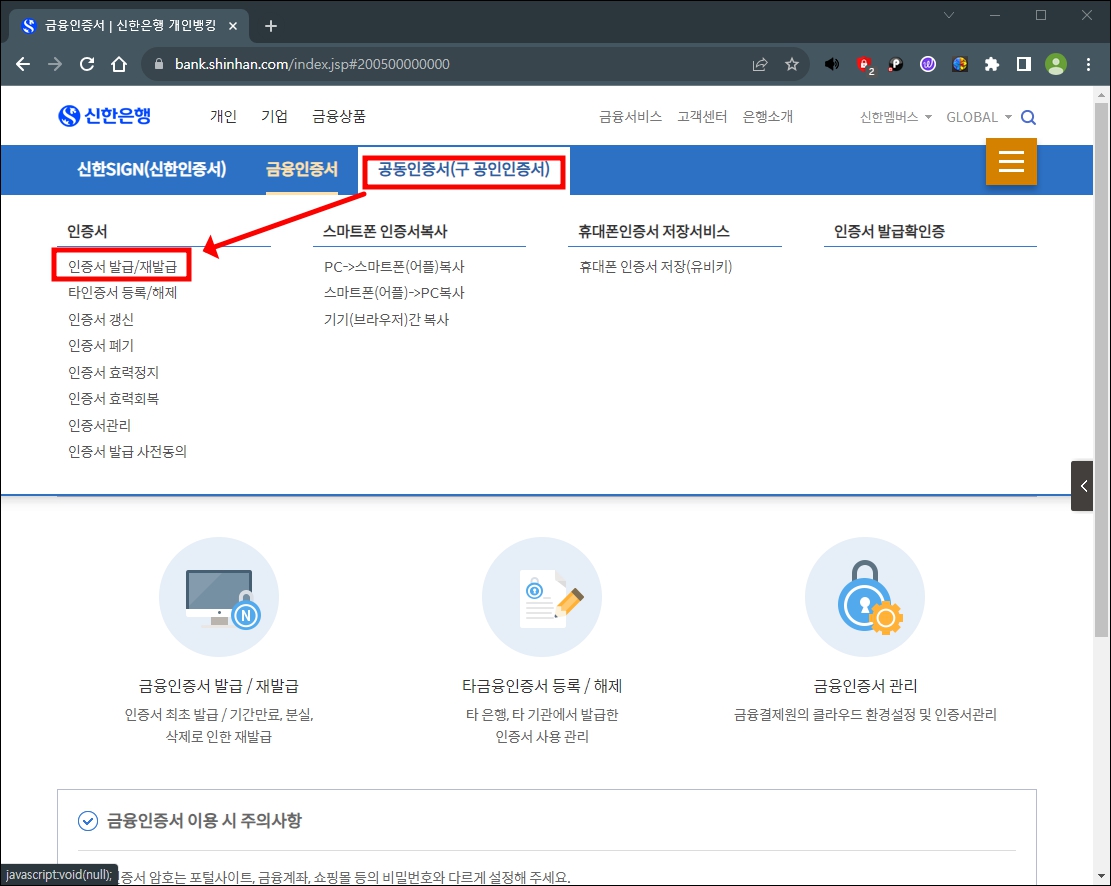This screenshot has height=886, width=1111.
Task: Switch to the 금융인증서 tab
Action: point(302,170)
